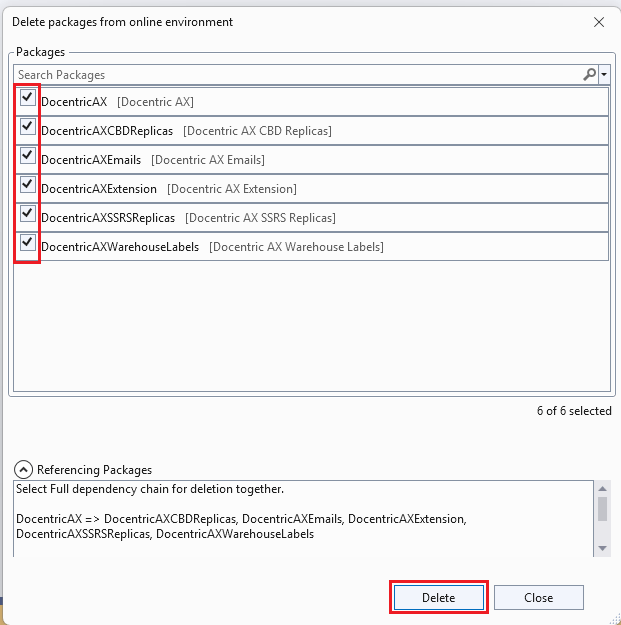621x625 pixels.
Task: Click the Delete button
Action: 438,597
